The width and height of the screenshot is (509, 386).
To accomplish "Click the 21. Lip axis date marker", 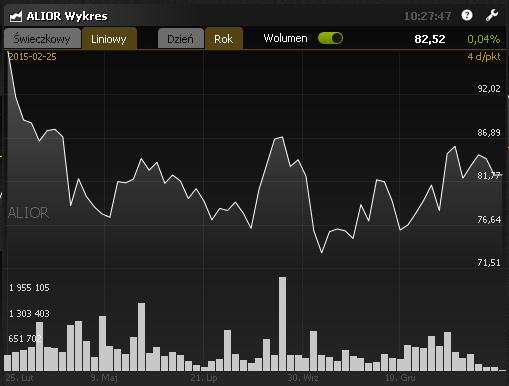I will [x=203, y=378].
